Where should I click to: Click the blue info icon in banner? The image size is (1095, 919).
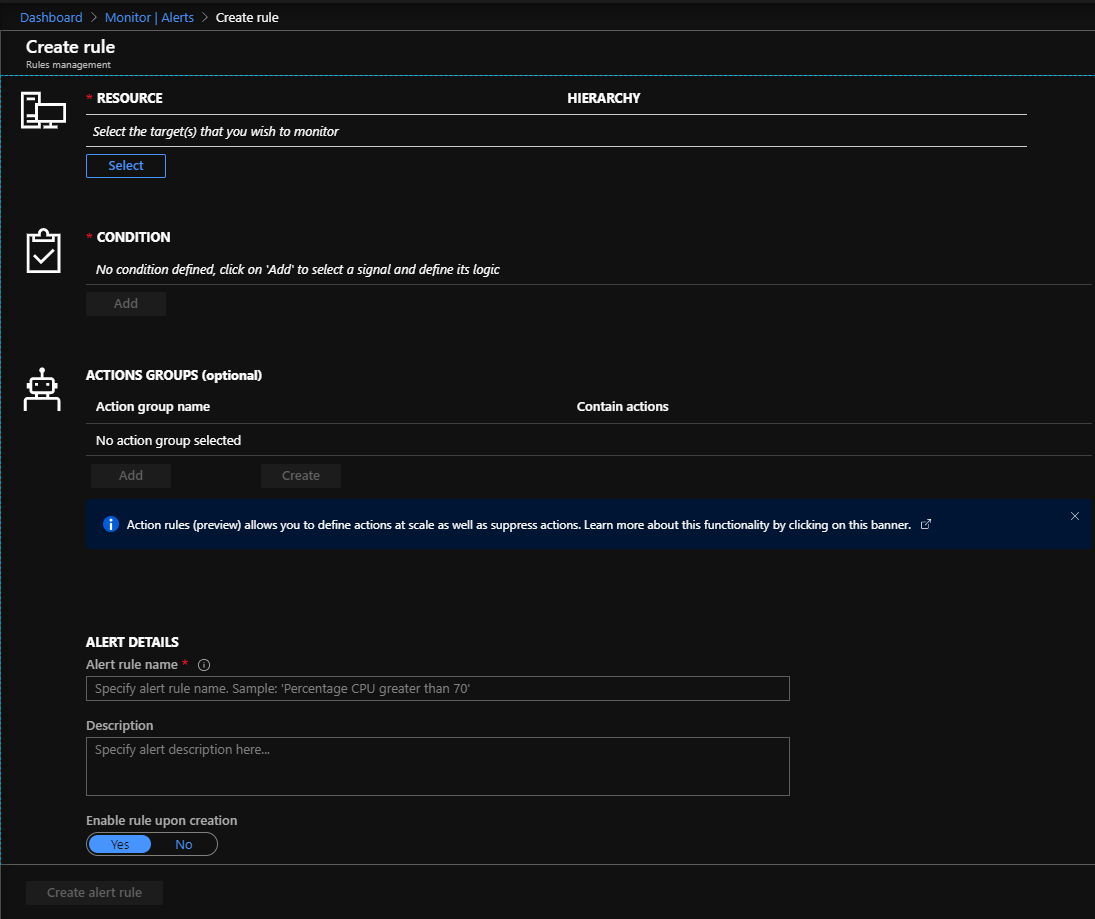tap(111, 525)
